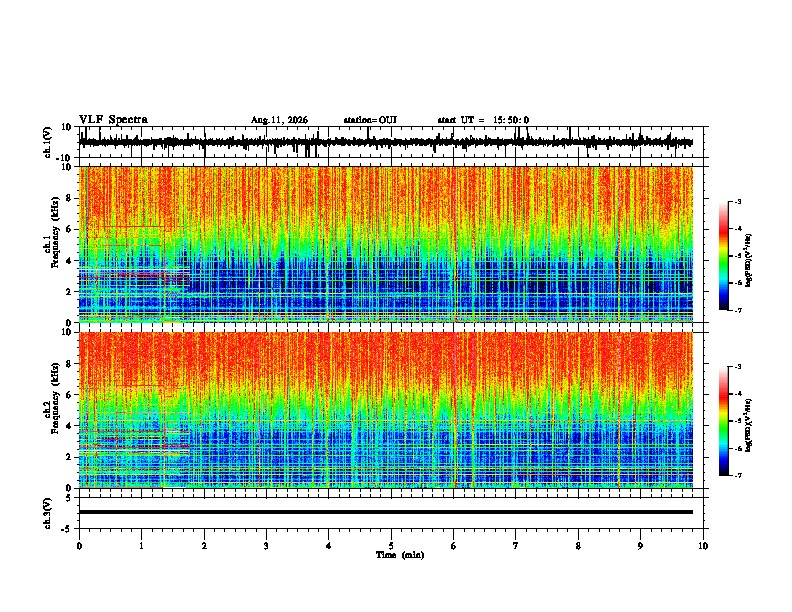Viewport: 792px width, 612px height.
Task: Click the time axis tick label "6"
Action: 453,545
